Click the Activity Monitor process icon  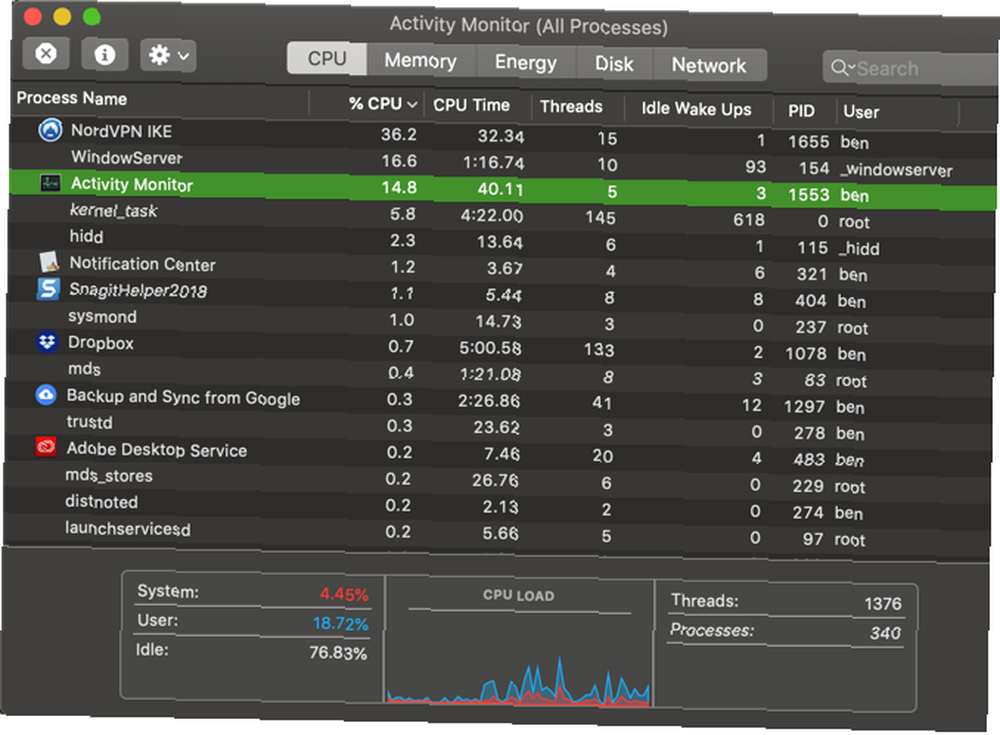50,183
